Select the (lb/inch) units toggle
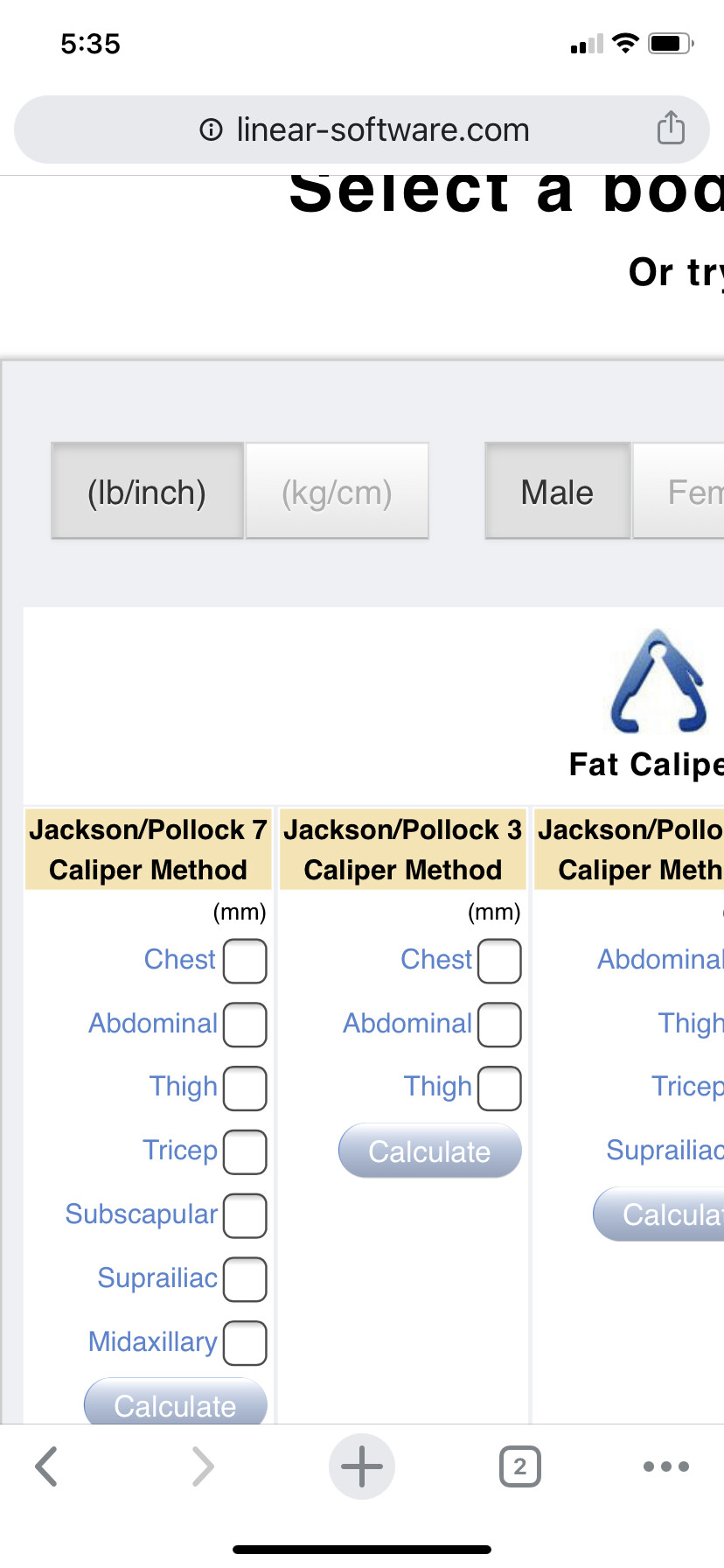Viewport: 724px width, 1568px height. point(147,492)
